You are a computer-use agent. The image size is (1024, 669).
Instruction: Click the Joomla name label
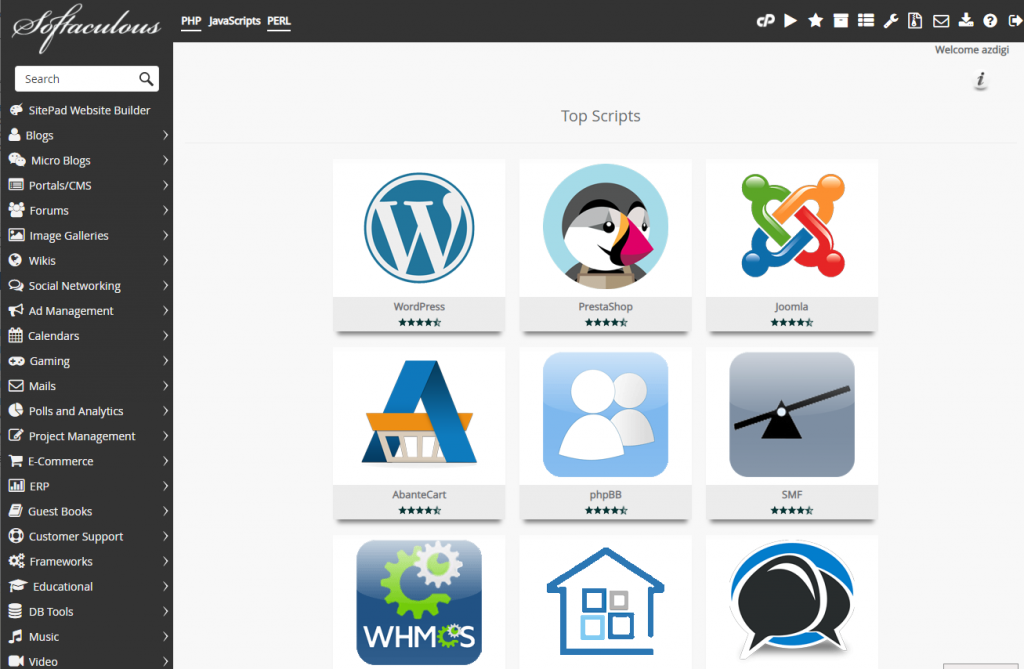[792, 306]
